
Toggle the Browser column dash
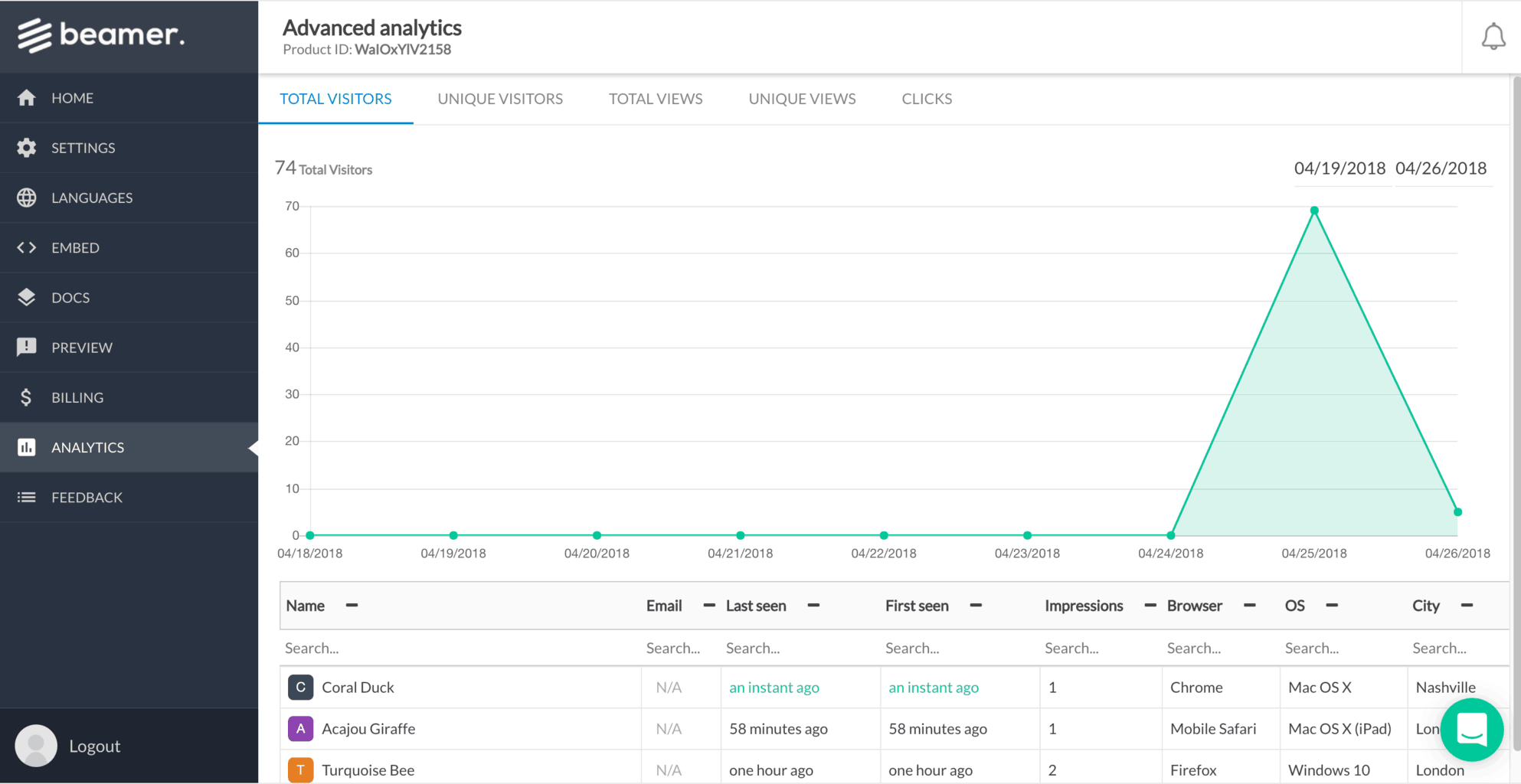click(1249, 606)
